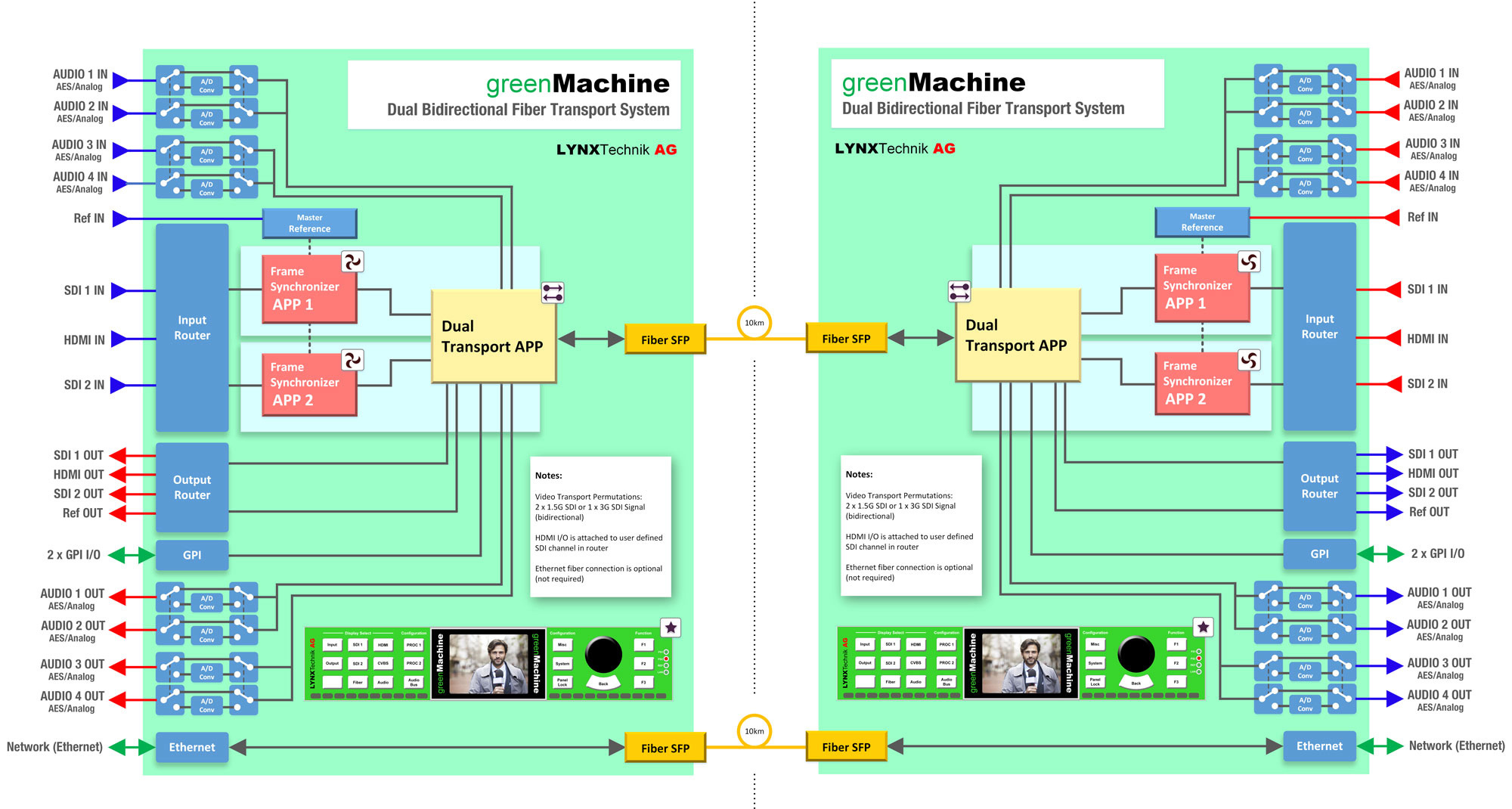
Task: Click swirl icon on right Frame Synchronizer APP 1
Action: [x=1249, y=262]
